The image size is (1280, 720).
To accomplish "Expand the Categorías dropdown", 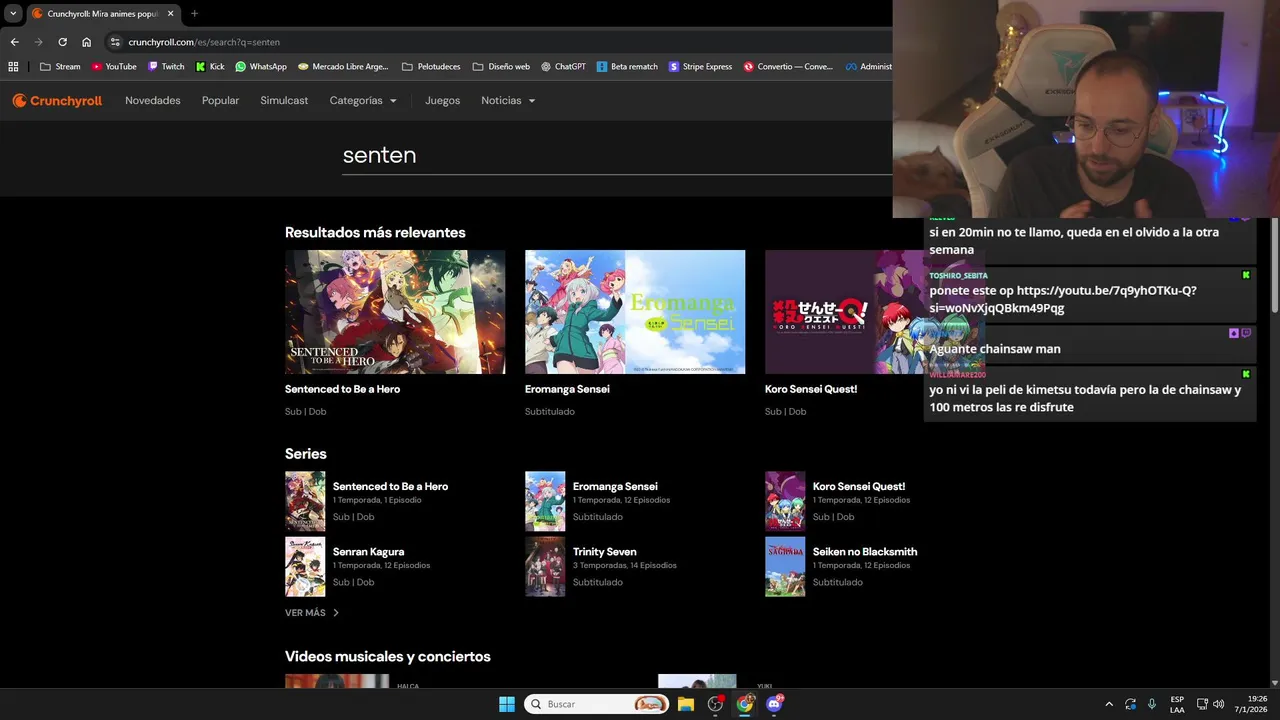I will coord(363,101).
